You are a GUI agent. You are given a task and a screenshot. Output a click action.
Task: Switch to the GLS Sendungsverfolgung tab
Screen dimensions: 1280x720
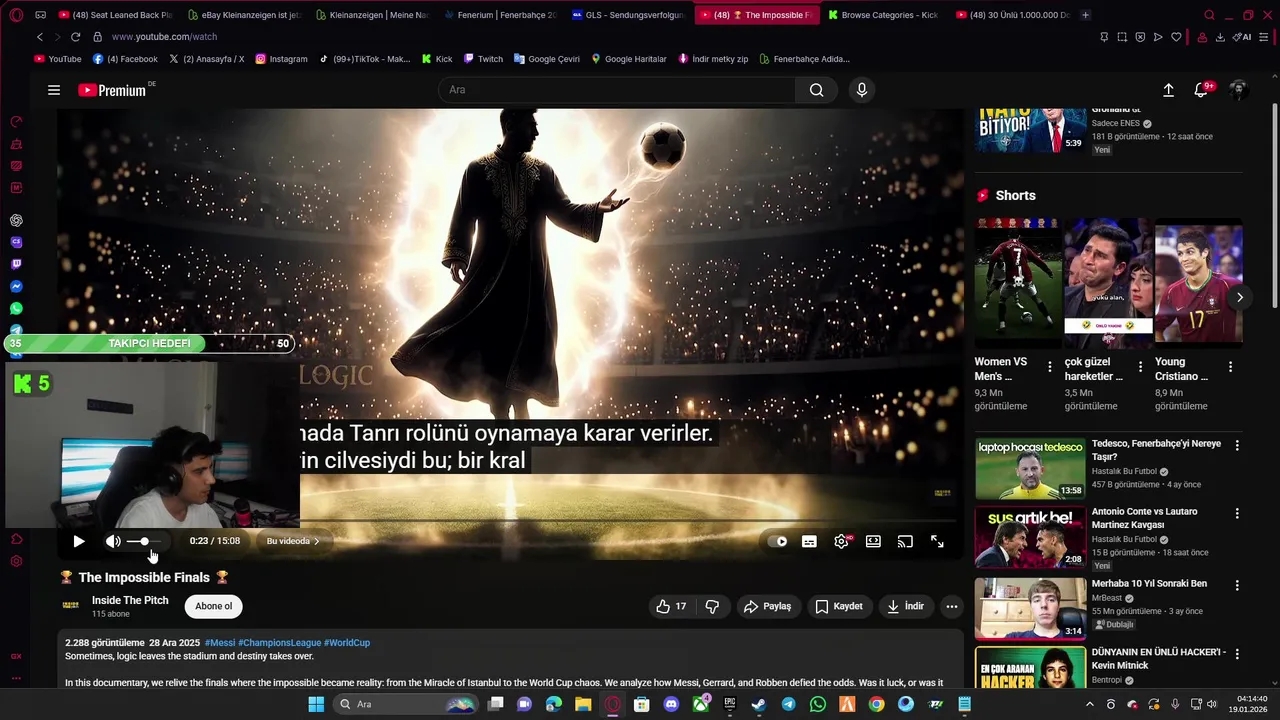click(x=627, y=15)
